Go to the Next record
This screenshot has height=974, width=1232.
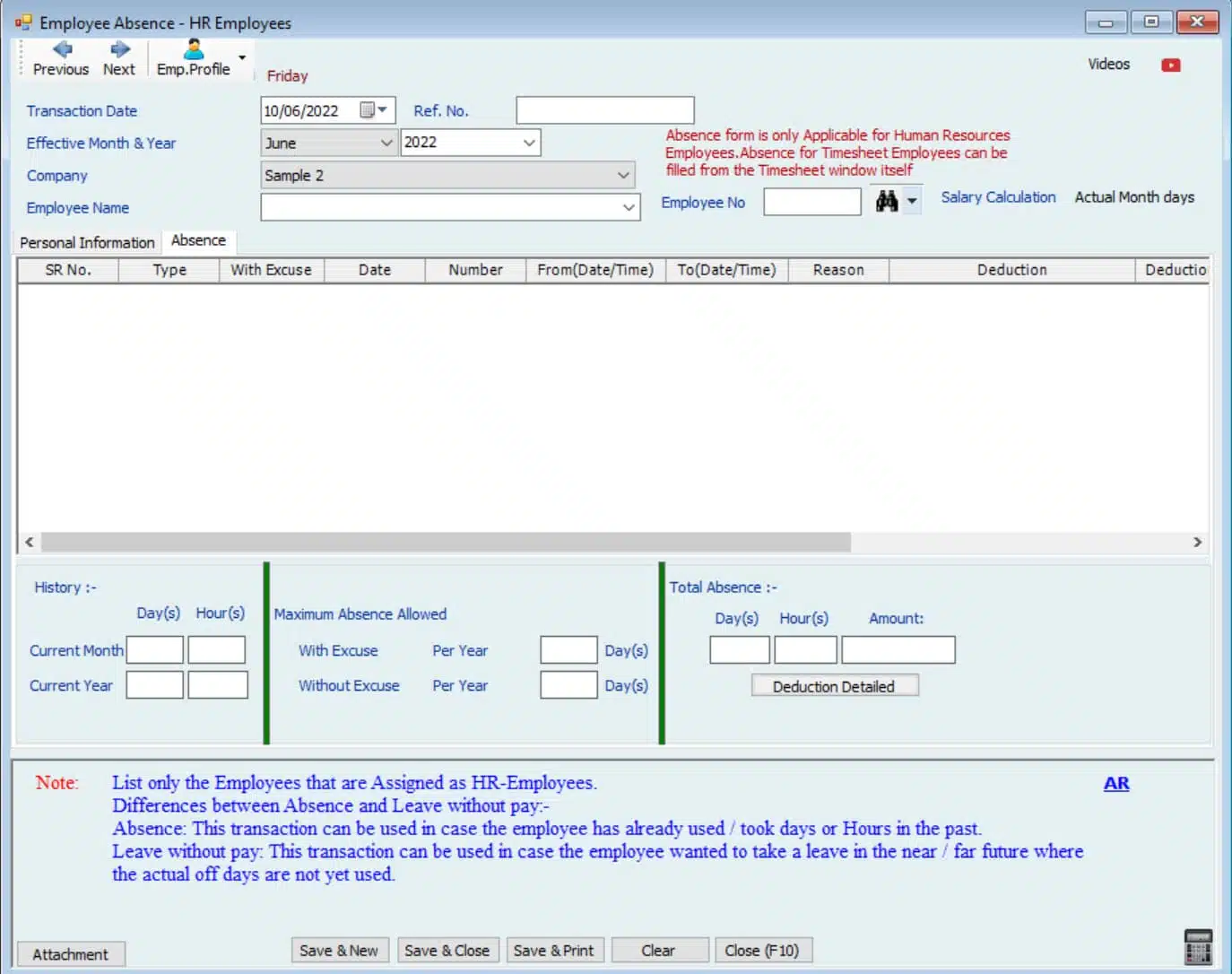[x=119, y=58]
